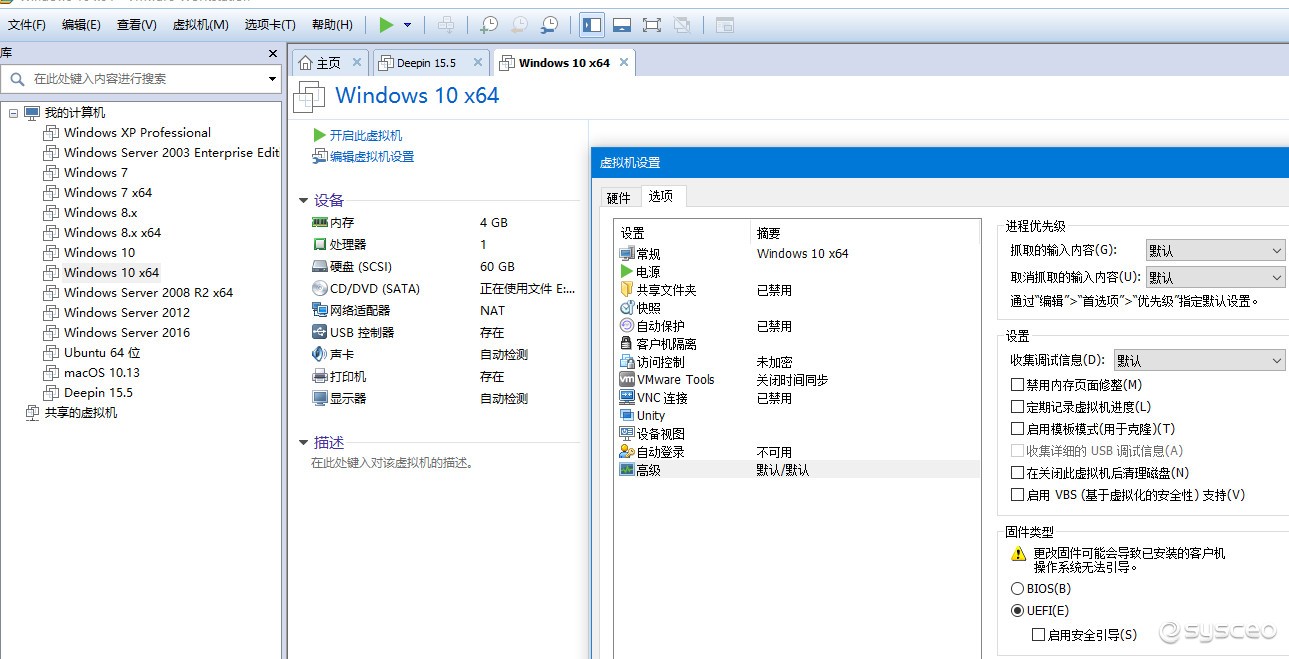Click the 硬盘 (SCSI) device icon

pyautogui.click(x=320, y=267)
